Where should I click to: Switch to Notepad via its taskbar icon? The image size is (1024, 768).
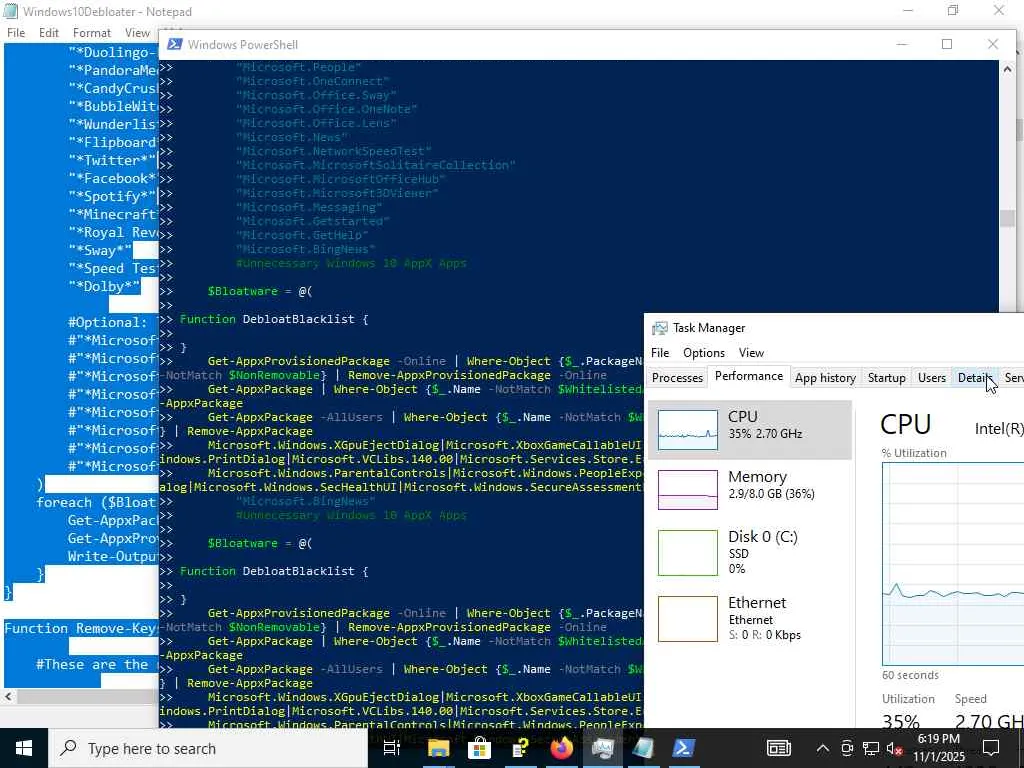coord(643,748)
